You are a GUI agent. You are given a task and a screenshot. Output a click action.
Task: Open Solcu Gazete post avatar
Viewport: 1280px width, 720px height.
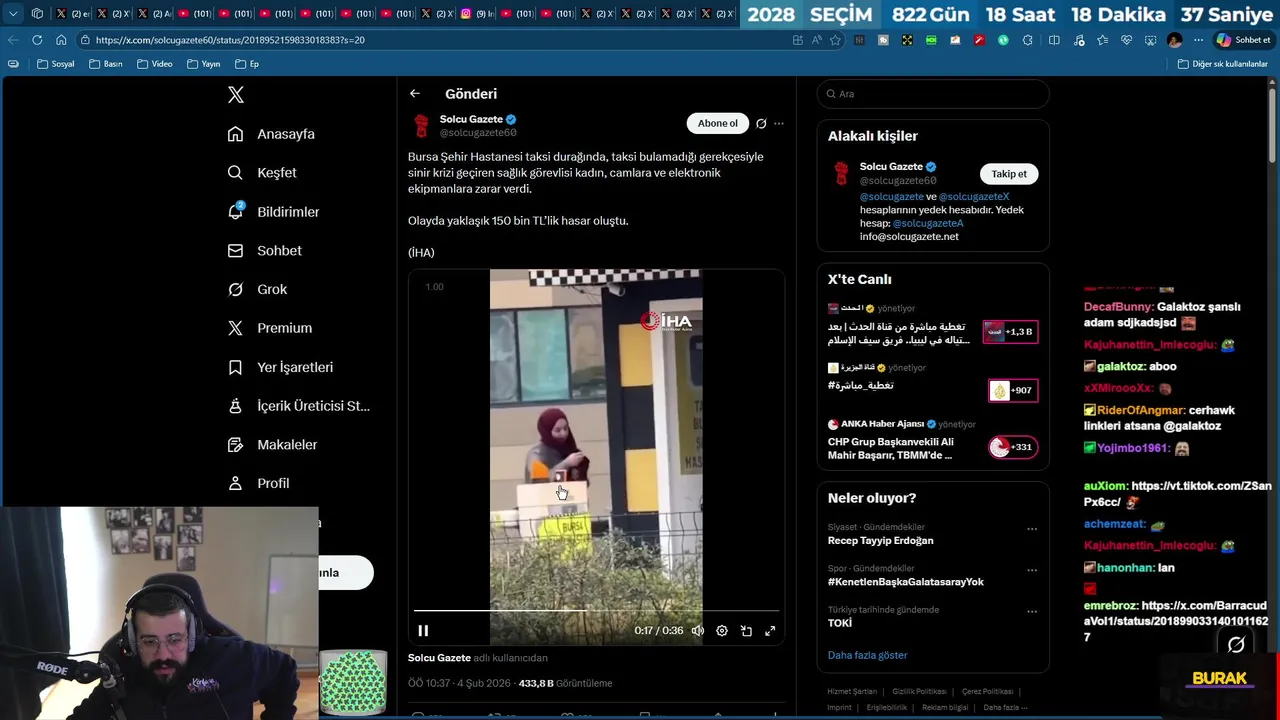pos(421,125)
